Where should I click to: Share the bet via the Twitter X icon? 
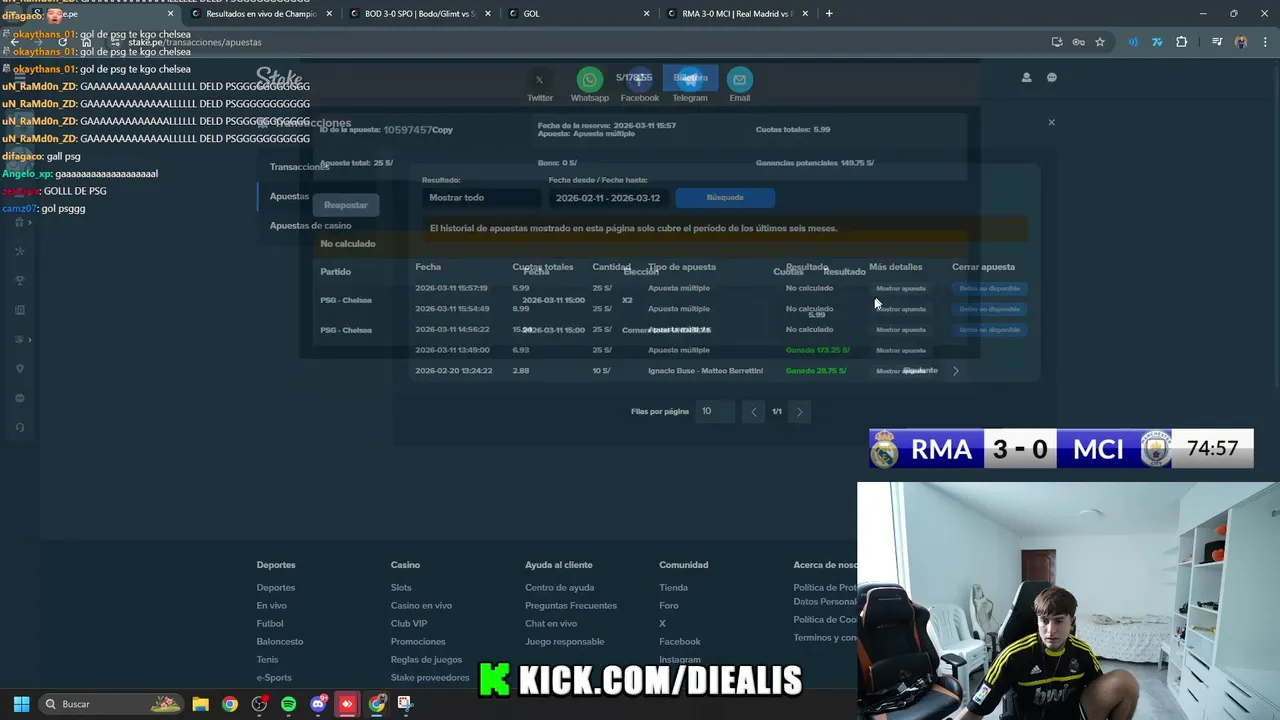click(539, 79)
